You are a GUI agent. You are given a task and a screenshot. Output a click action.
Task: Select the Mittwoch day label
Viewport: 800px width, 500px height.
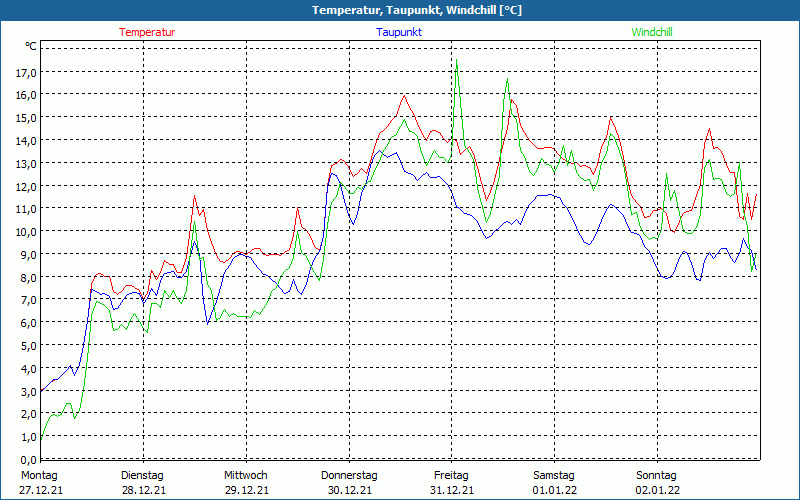246,475
